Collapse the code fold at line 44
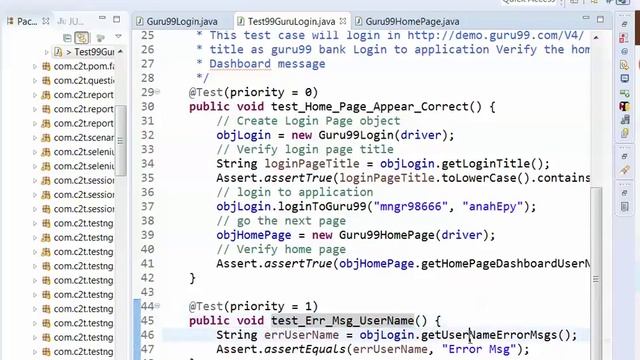This screenshot has height=360, width=640. tap(158, 306)
